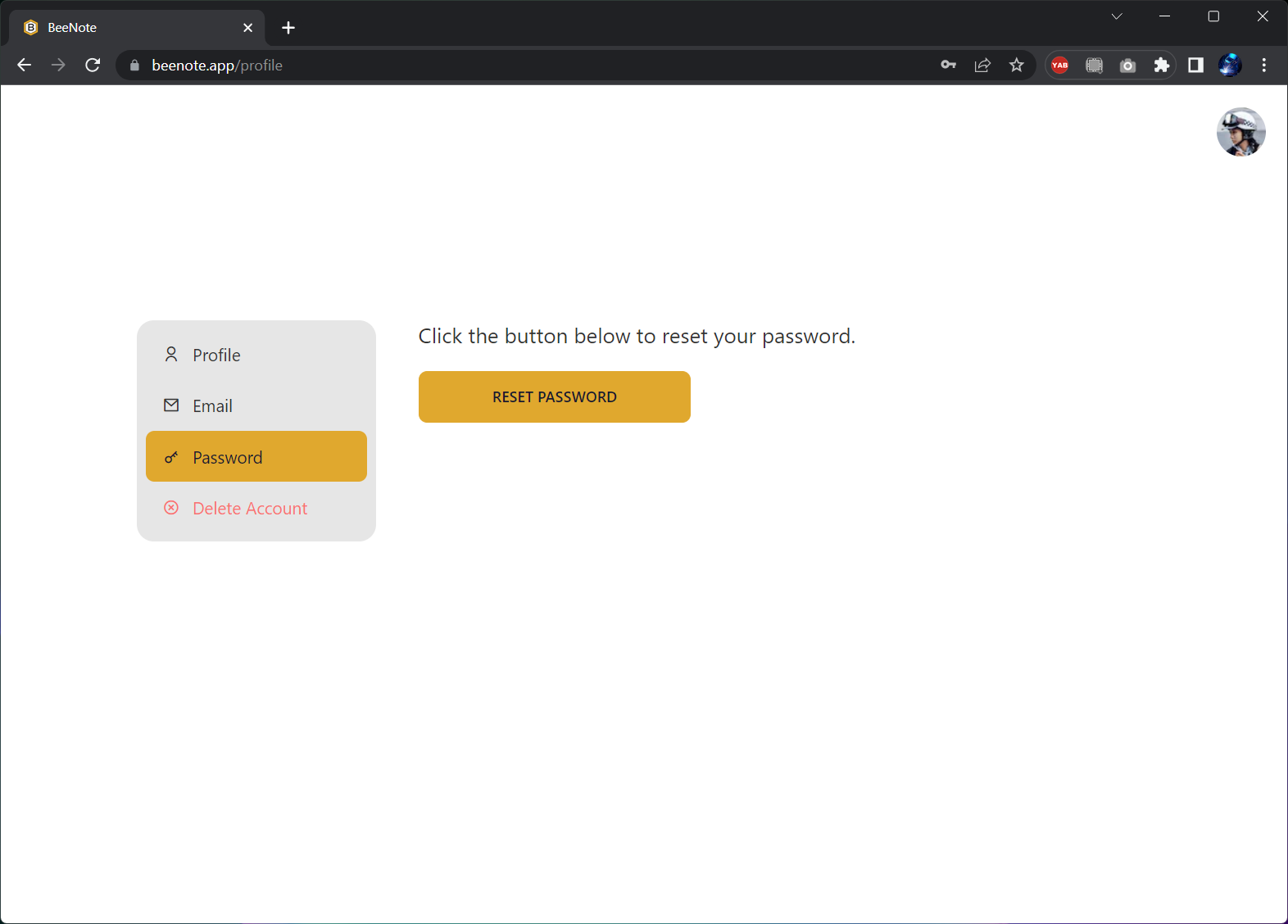Open saved passwords key icon in address bar
This screenshot has width=1288, height=924.
tap(948, 65)
